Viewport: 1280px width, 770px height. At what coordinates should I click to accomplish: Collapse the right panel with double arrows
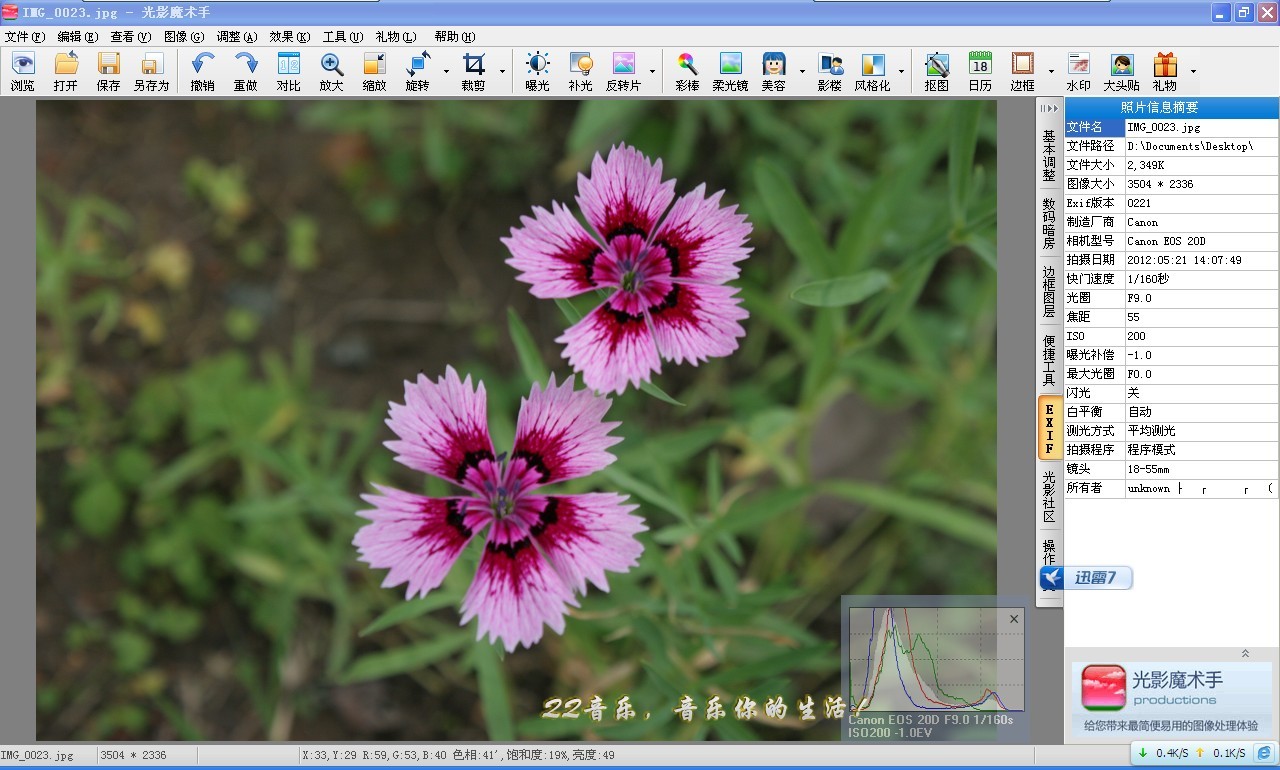coord(1048,108)
